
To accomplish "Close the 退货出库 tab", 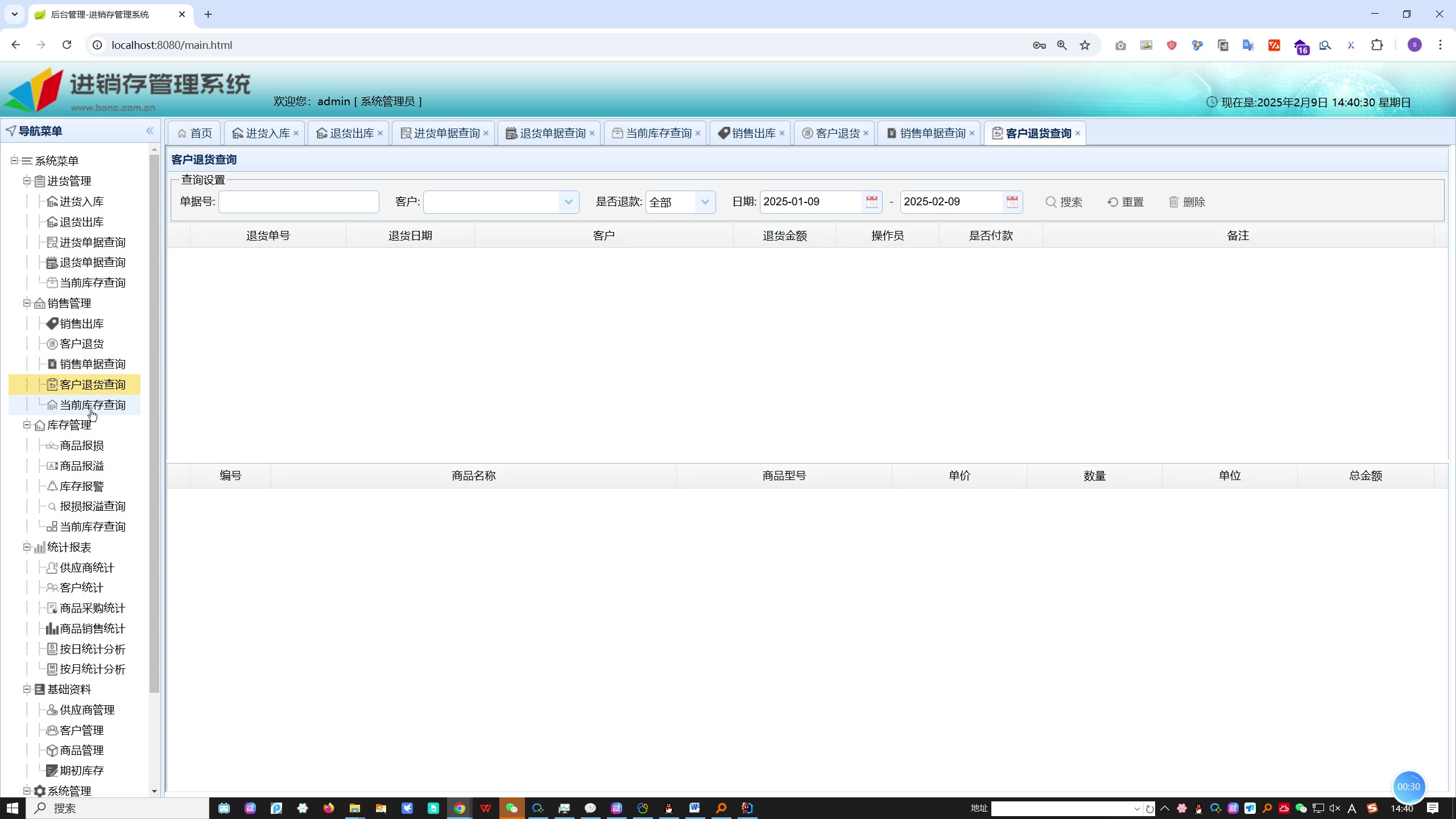I will tap(380, 133).
